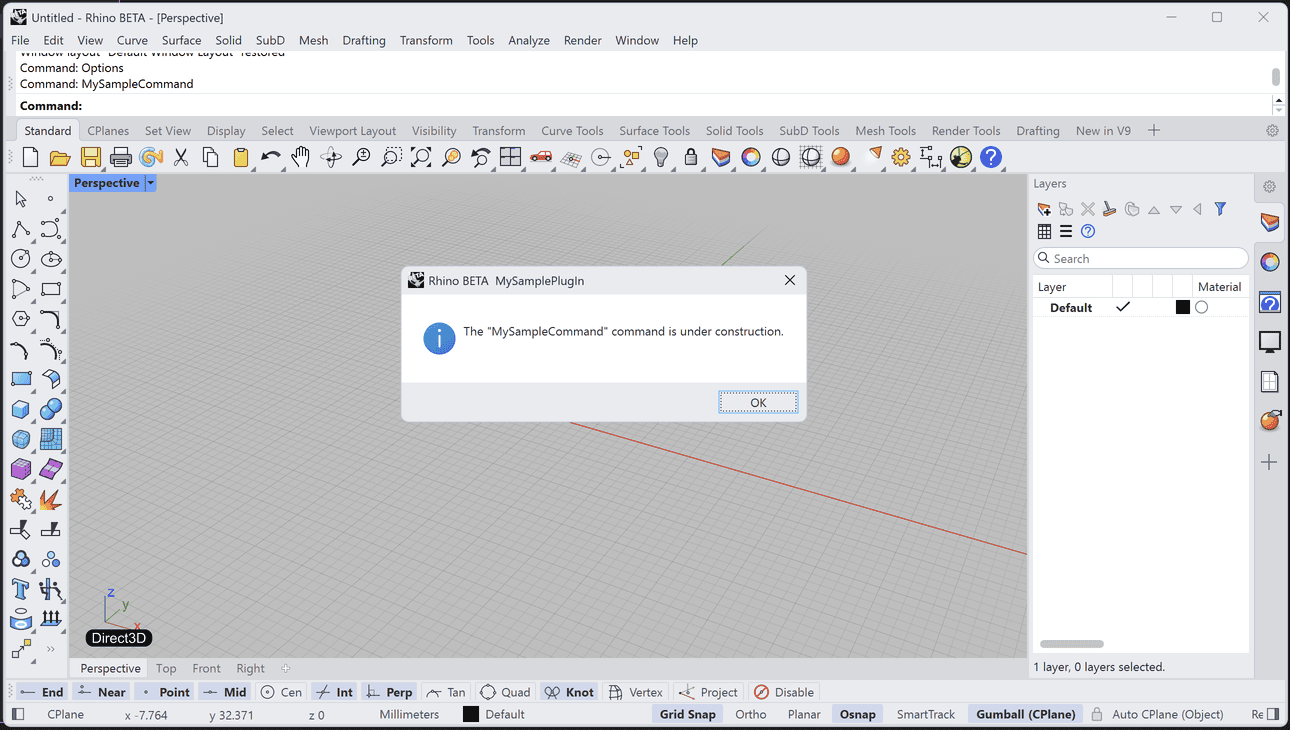Select the Circle tool in left sidebar
The image size is (1290, 730).
(21, 259)
